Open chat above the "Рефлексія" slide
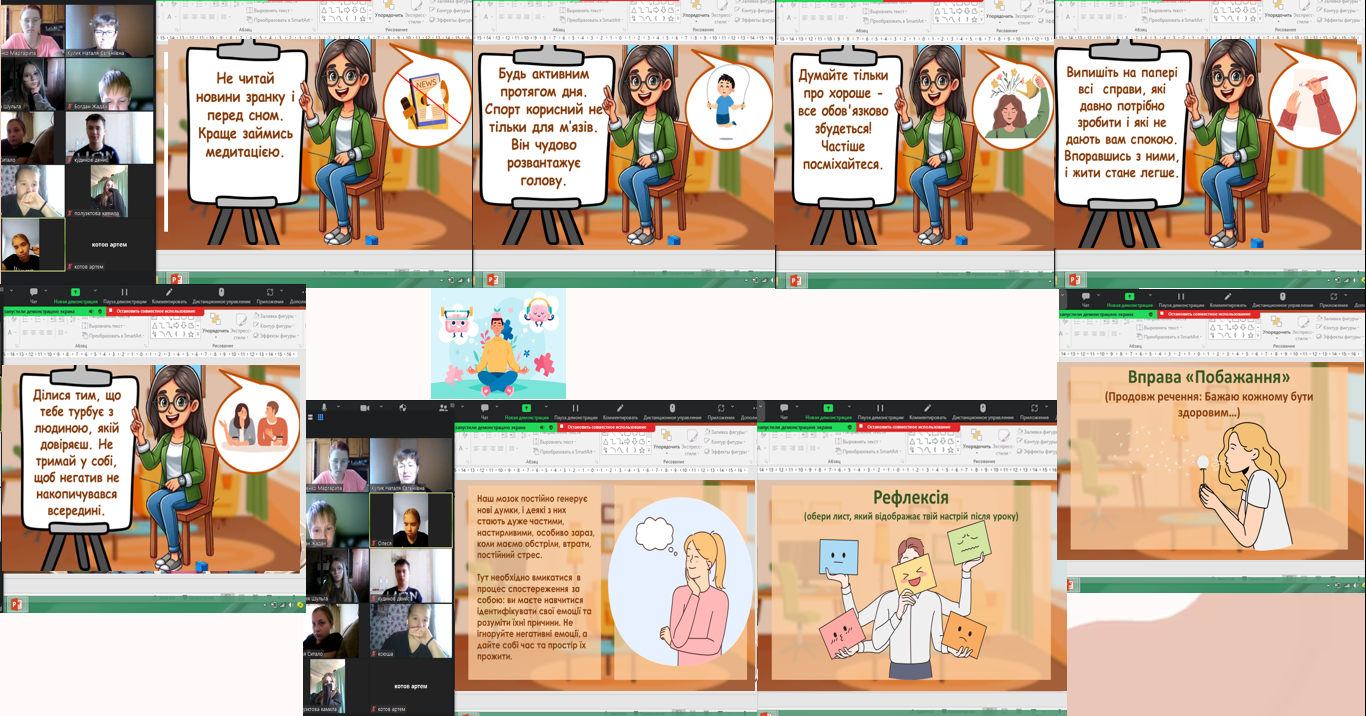 click(785, 410)
